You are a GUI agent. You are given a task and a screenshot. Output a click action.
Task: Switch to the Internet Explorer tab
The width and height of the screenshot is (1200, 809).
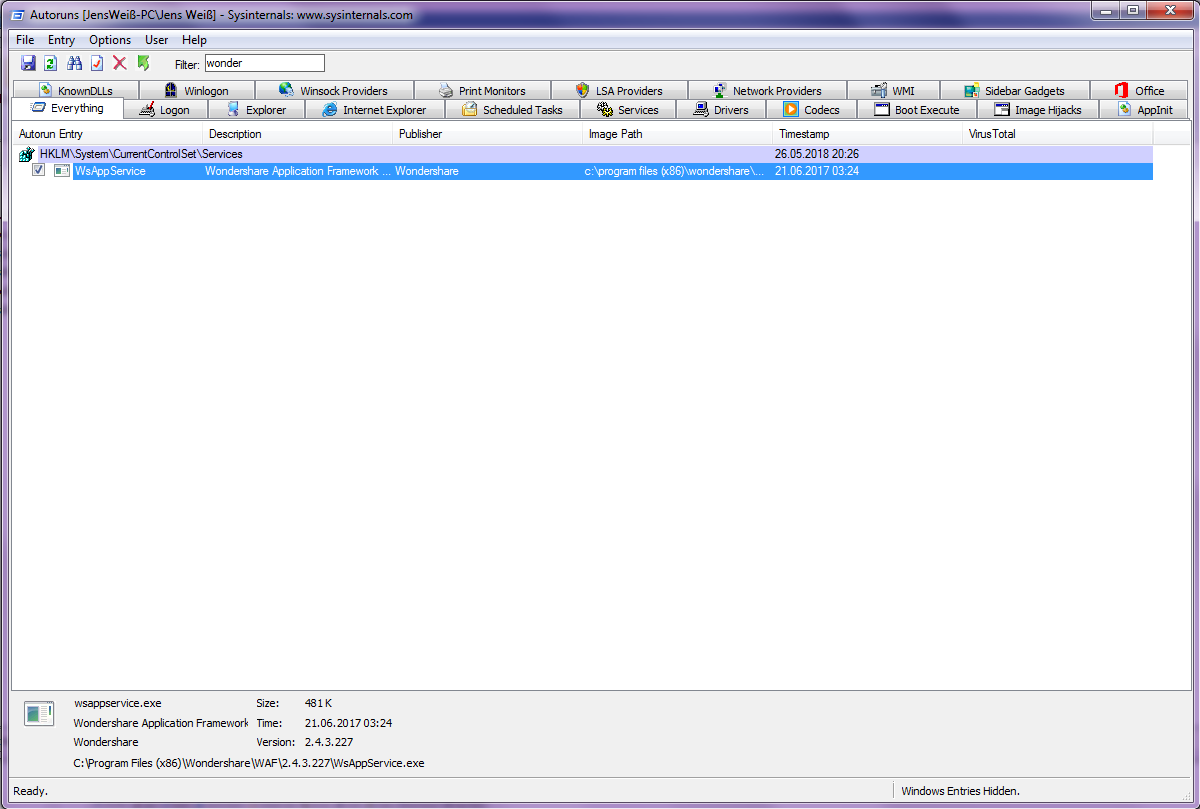click(374, 110)
